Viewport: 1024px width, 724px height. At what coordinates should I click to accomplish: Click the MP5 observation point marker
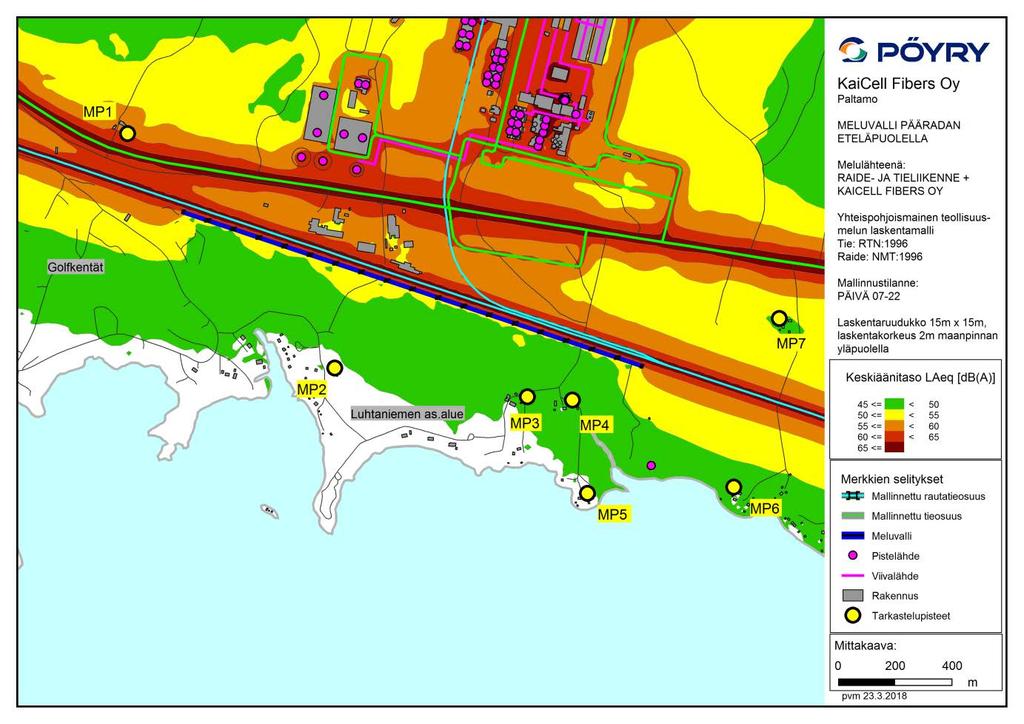(x=588, y=493)
